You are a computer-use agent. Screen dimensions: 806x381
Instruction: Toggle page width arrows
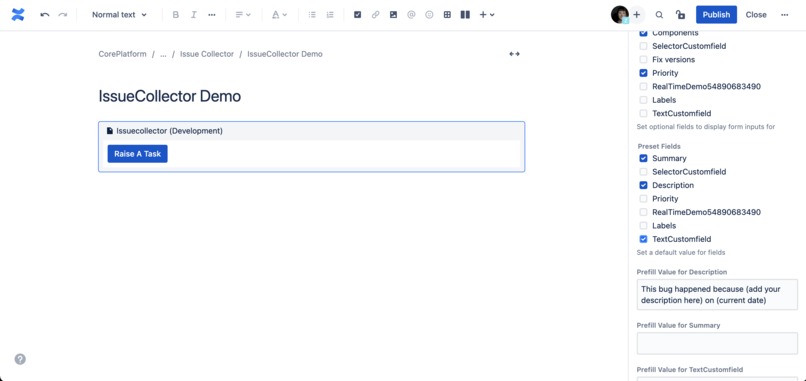515,54
